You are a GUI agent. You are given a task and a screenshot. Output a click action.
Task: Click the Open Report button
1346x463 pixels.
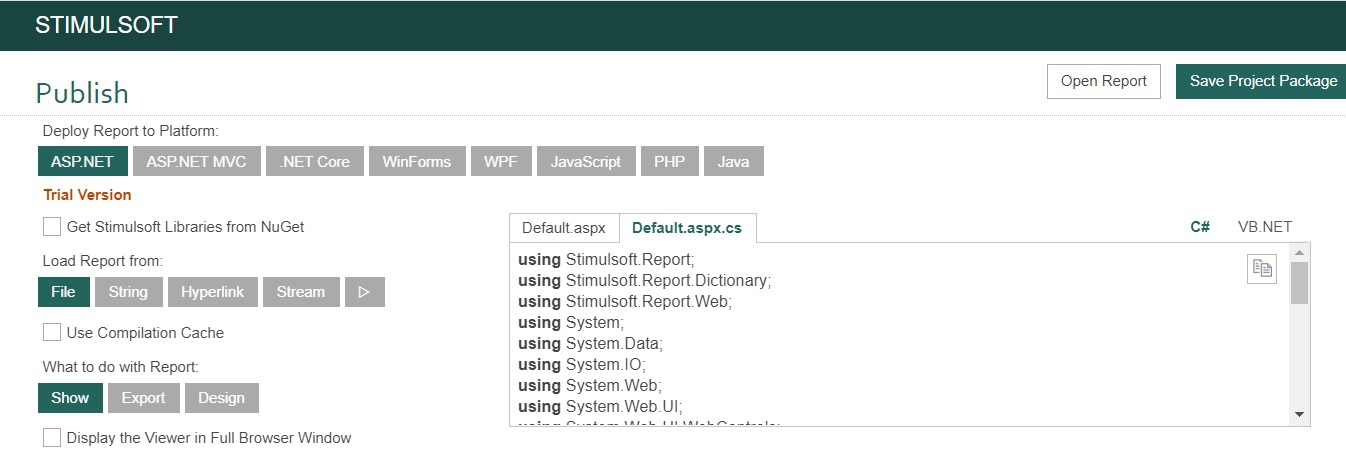click(x=1103, y=82)
